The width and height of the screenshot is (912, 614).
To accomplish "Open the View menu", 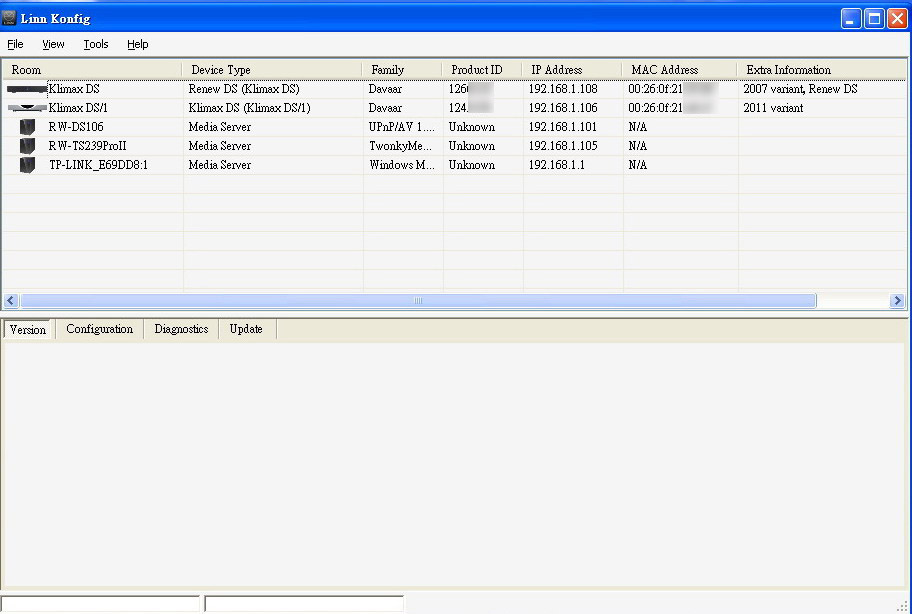I will tap(53, 44).
